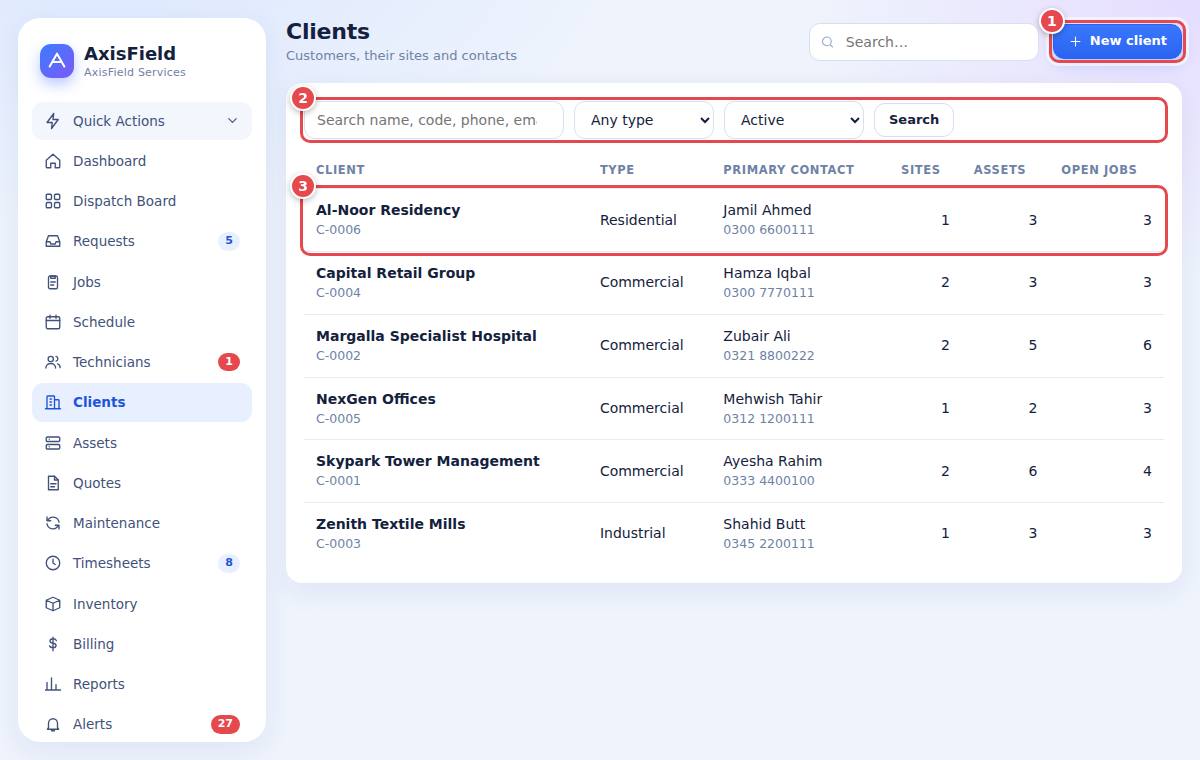Open the Active status dropdown
Screen dimensions: 1200x760
pyautogui.click(x=794, y=120)
